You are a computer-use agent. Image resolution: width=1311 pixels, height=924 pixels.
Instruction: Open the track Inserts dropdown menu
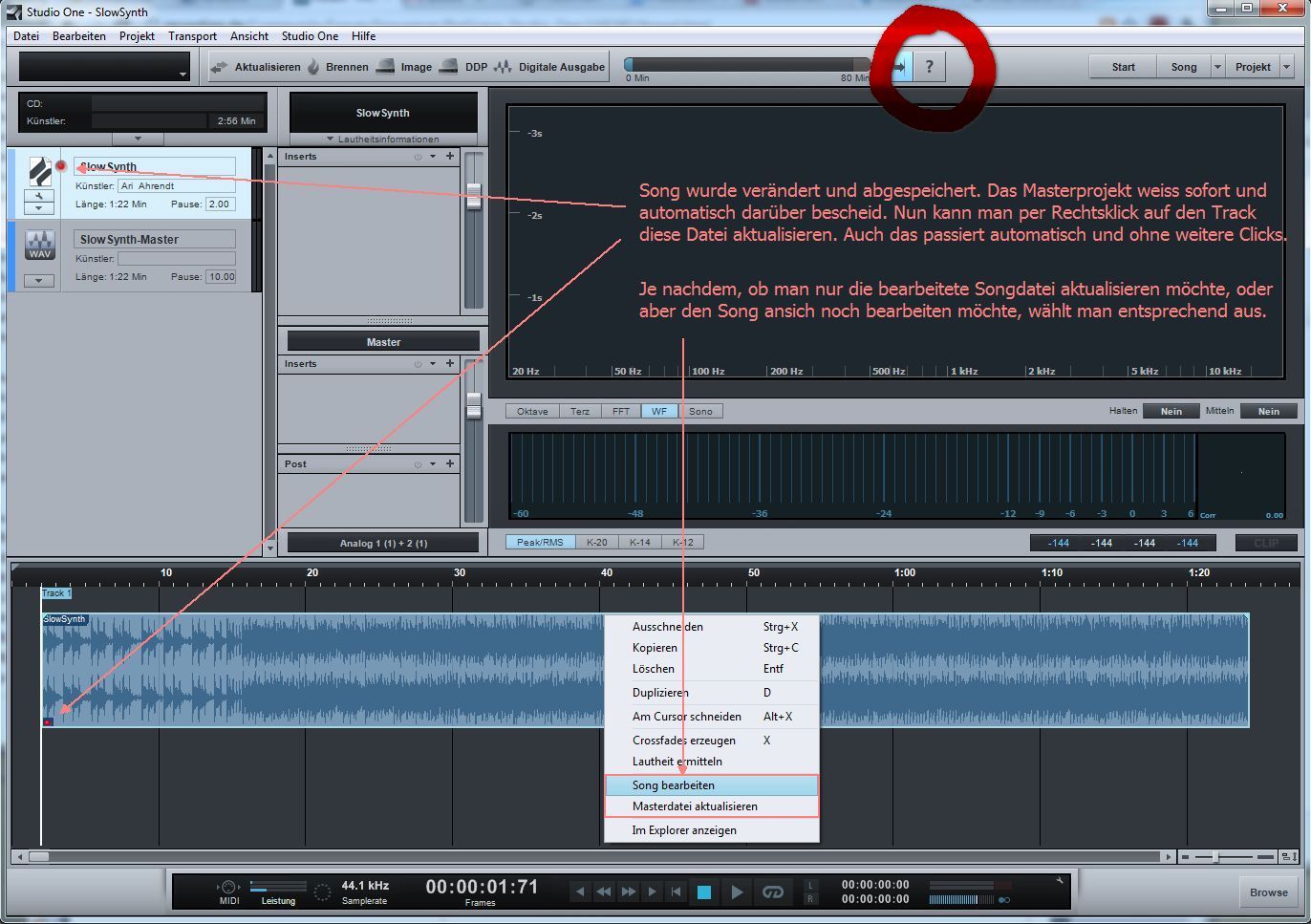click(x=433, y=157)
